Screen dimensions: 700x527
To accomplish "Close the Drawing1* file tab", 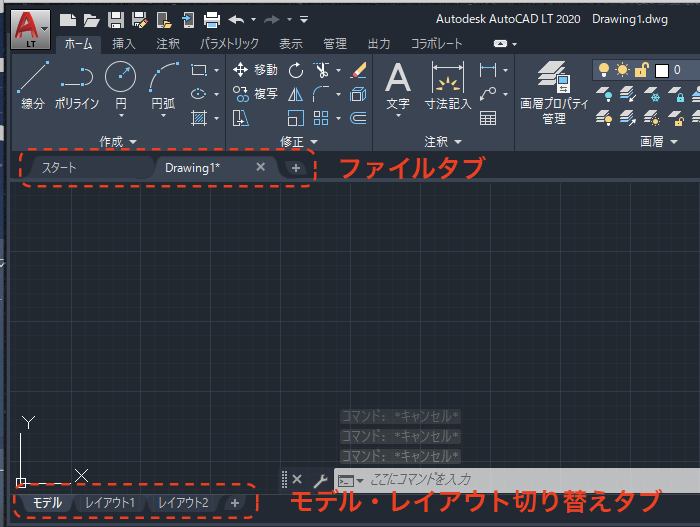I will tap(261, 167).
